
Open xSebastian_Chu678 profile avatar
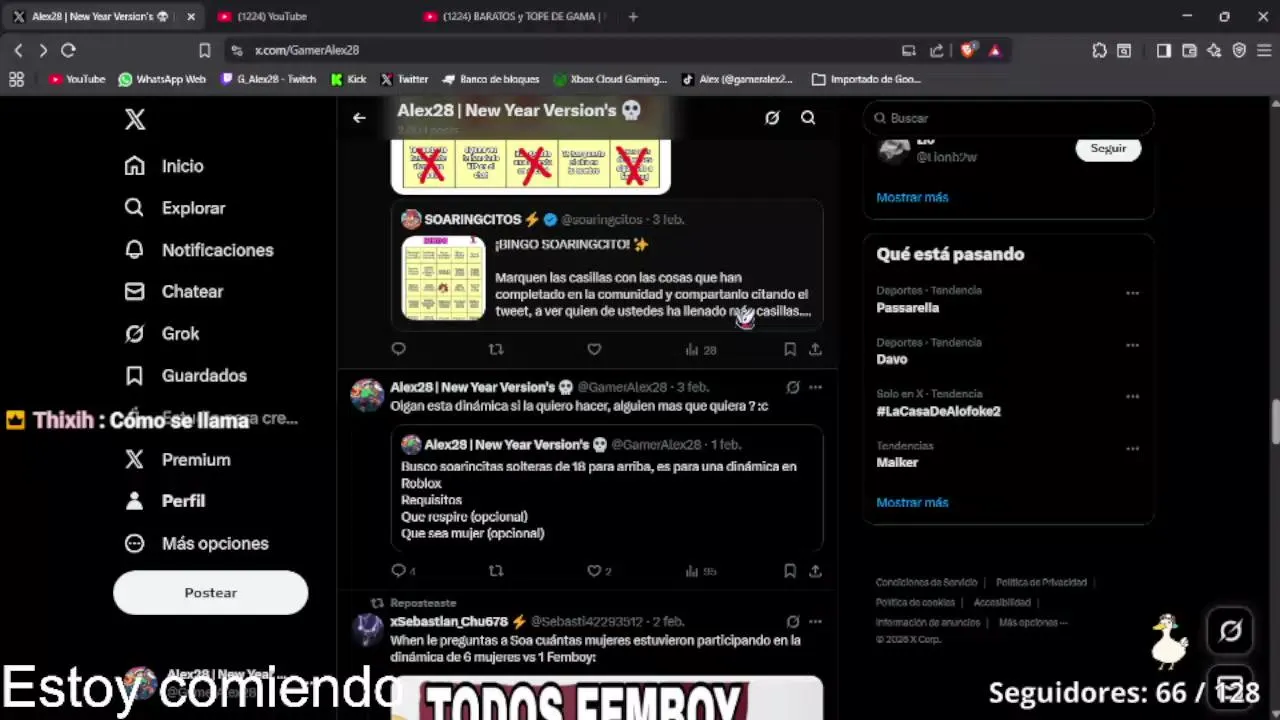(367, 630)
